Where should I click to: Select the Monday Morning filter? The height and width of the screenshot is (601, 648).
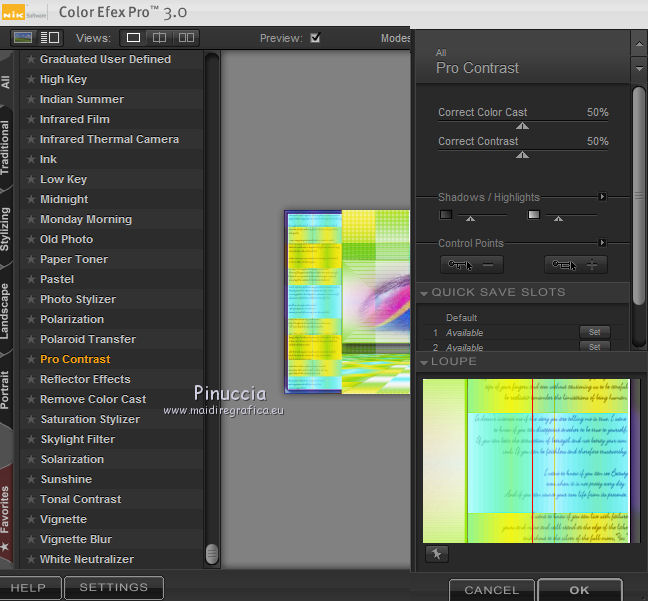(x=86, y=219)
